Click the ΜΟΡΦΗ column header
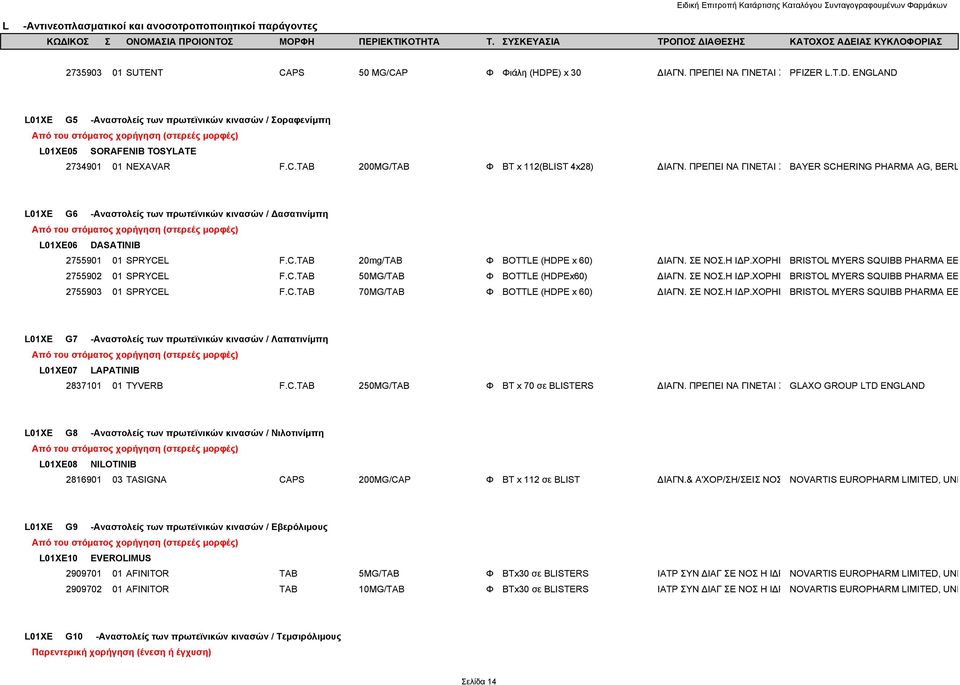The image size is (960, 685). coord(296,42)
